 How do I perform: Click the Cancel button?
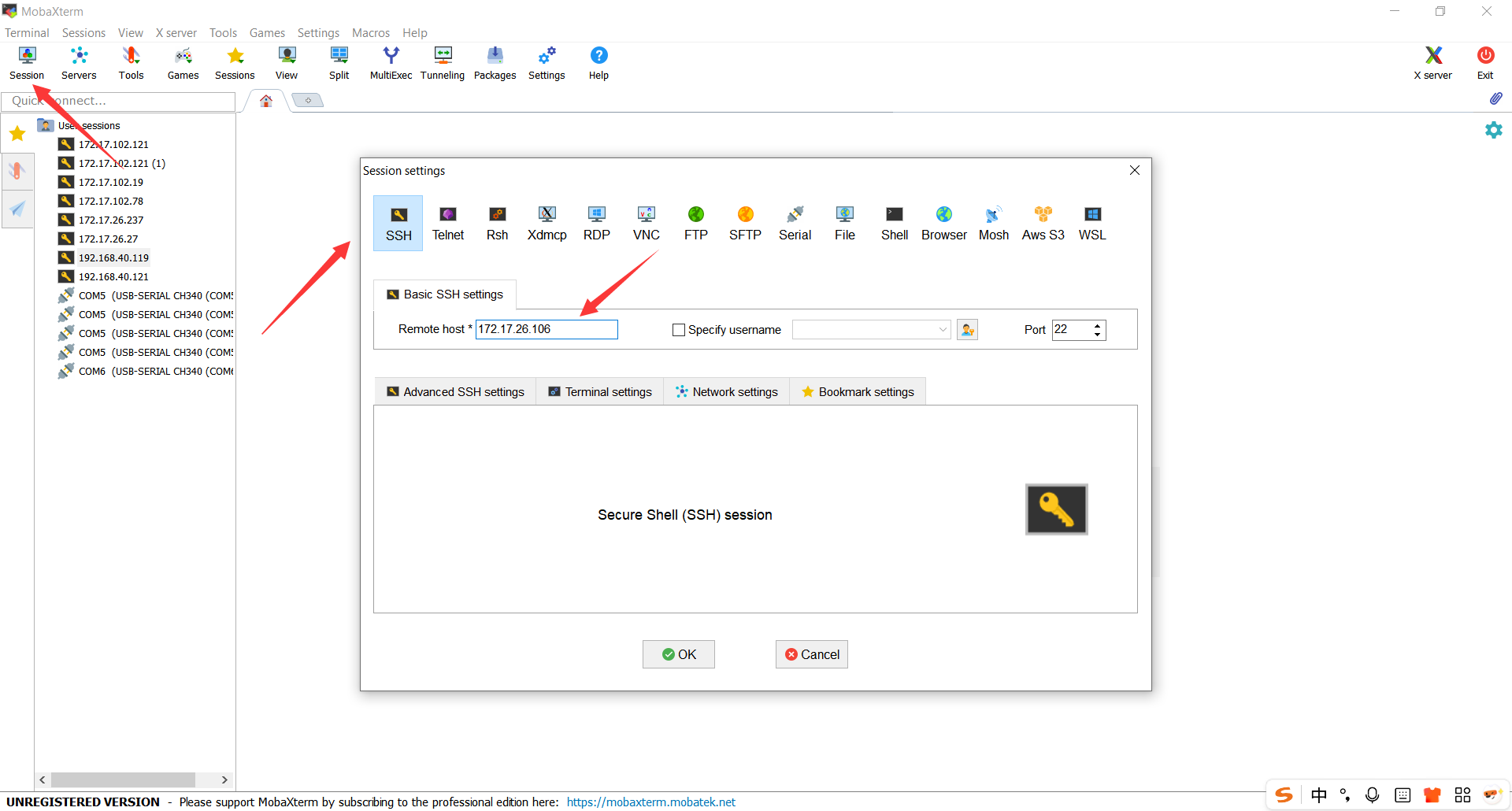tap(812, 654)
